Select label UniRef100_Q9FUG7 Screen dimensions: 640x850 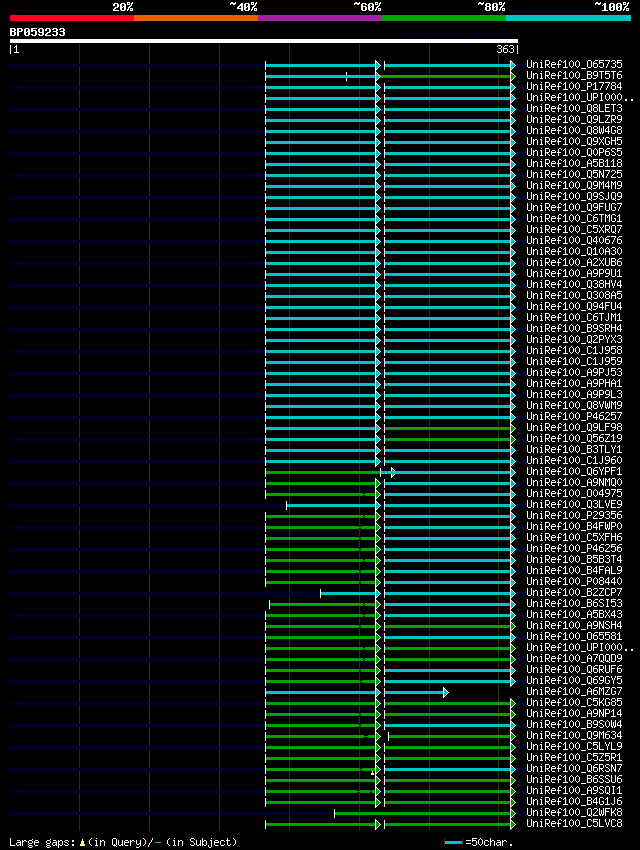tap(574, 208)
